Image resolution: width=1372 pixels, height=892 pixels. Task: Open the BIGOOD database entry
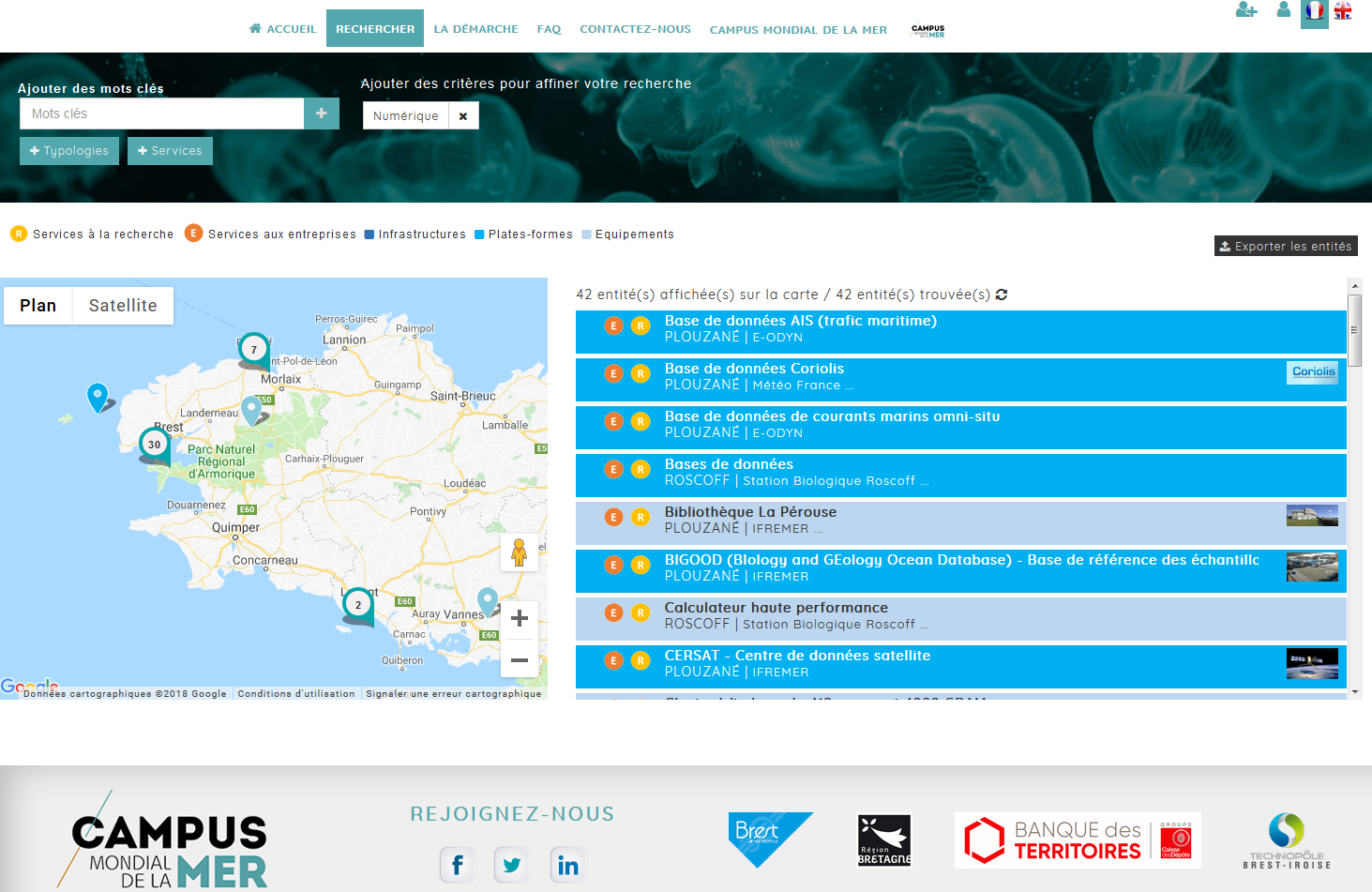click(961, 570)
